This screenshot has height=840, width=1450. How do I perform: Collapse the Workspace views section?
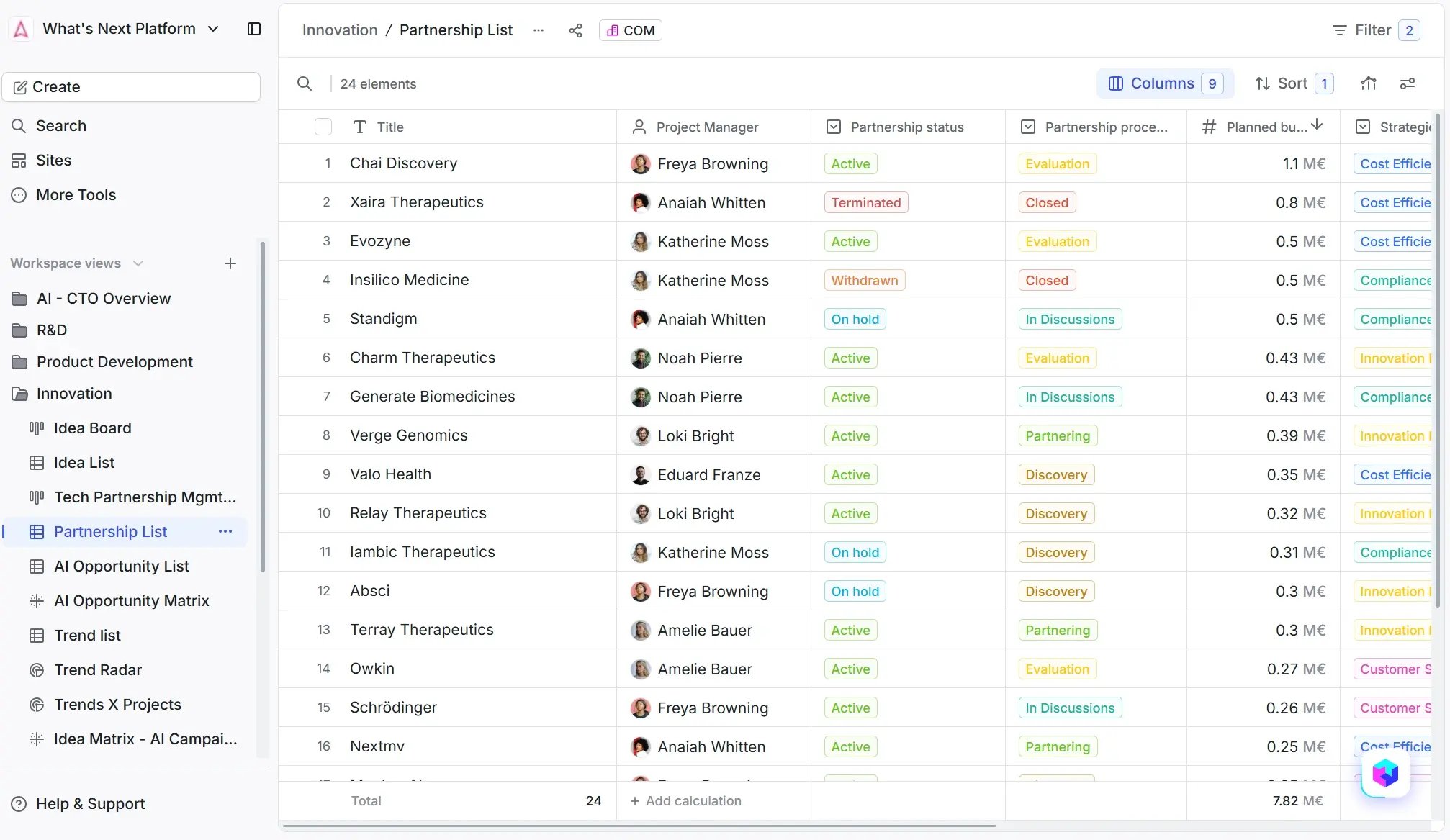[138, 263]
